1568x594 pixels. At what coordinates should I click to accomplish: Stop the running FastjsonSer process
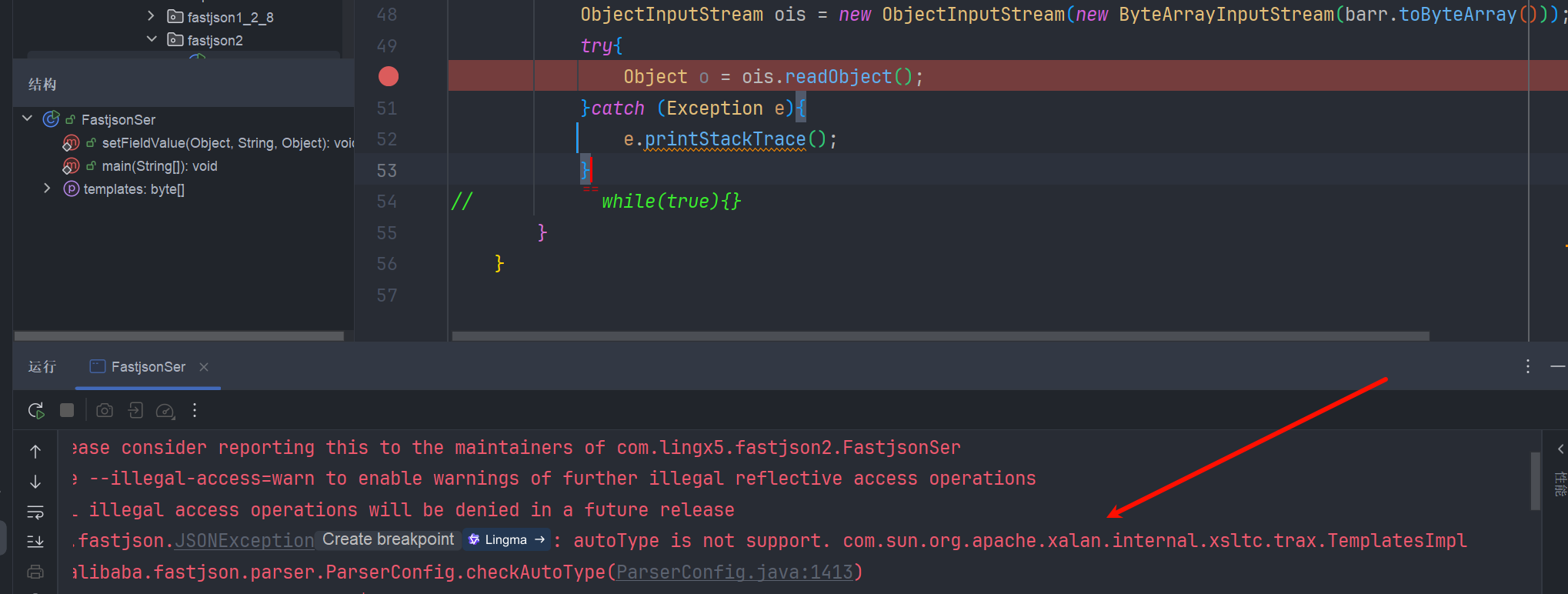67,411
